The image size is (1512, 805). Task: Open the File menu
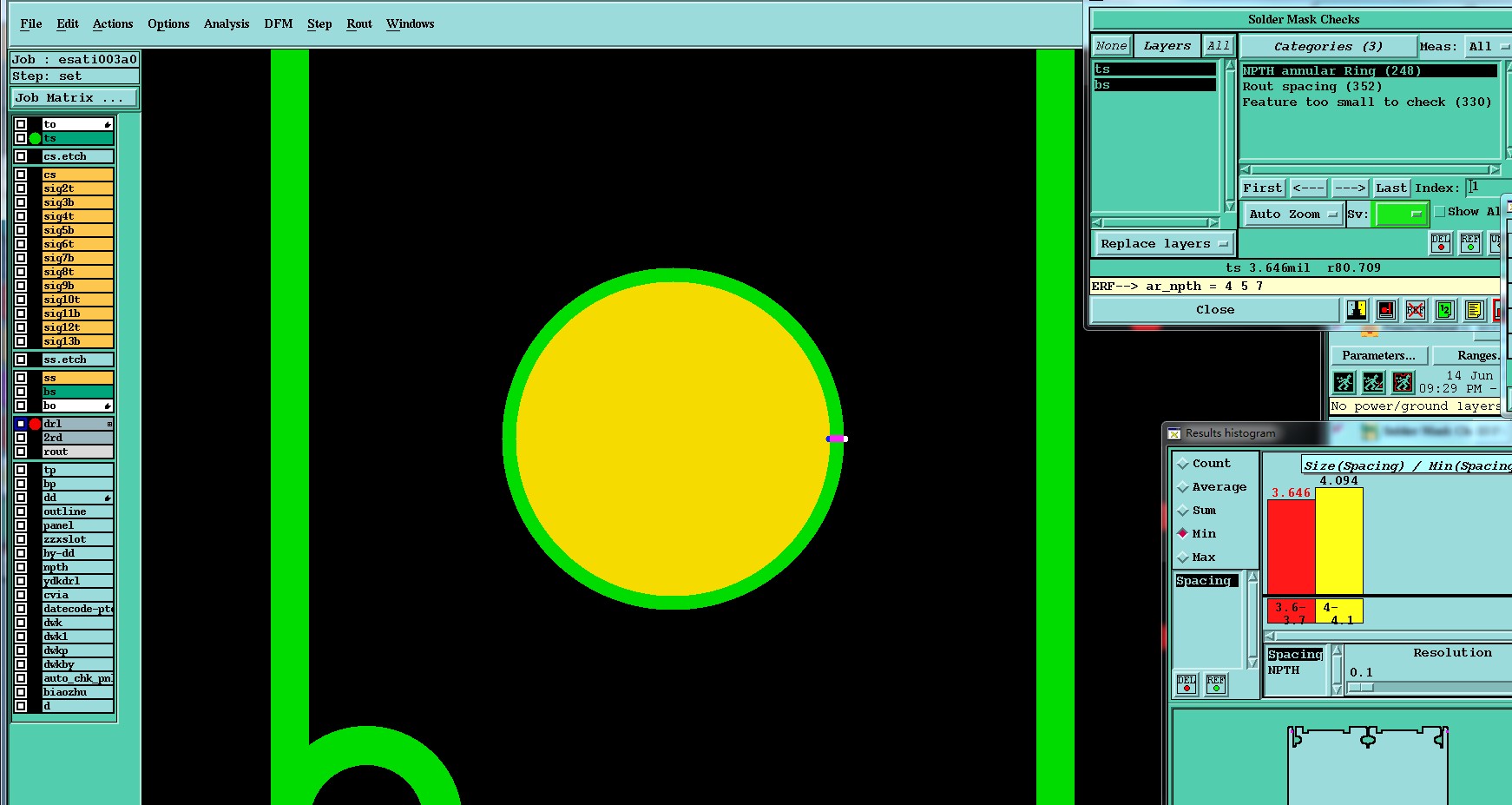[x=31, y=24]
